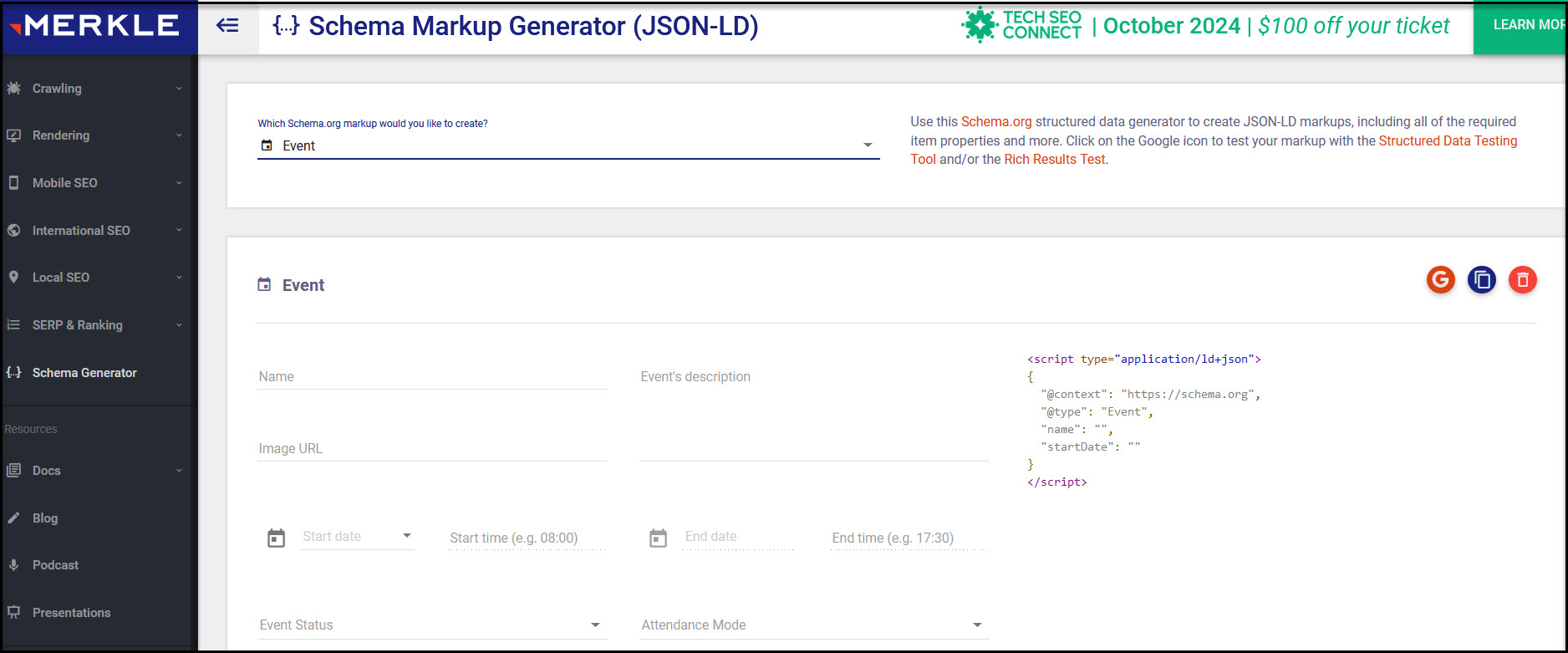Click the LEARN MORE button
The width and height of the screenshot is (1568, 653).
coord(1520,26)
